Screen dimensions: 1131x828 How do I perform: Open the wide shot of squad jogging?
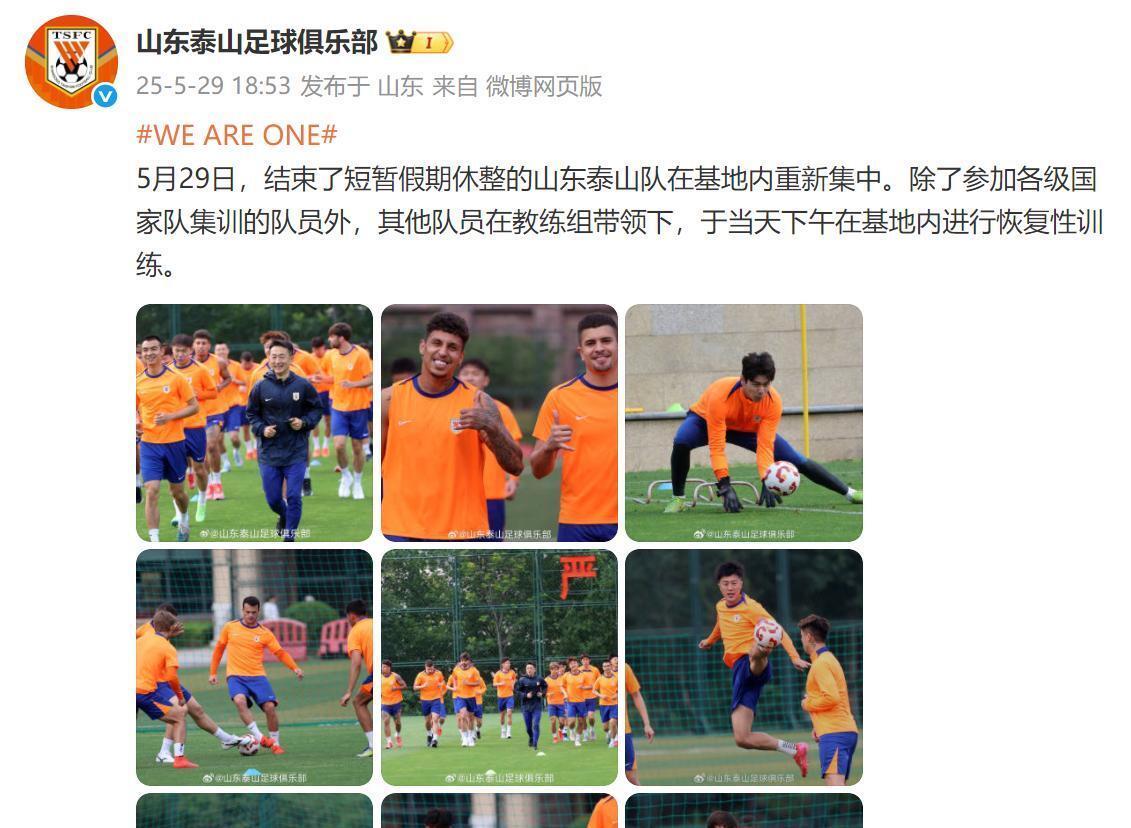pyautogui.click(x=499, y=667)
